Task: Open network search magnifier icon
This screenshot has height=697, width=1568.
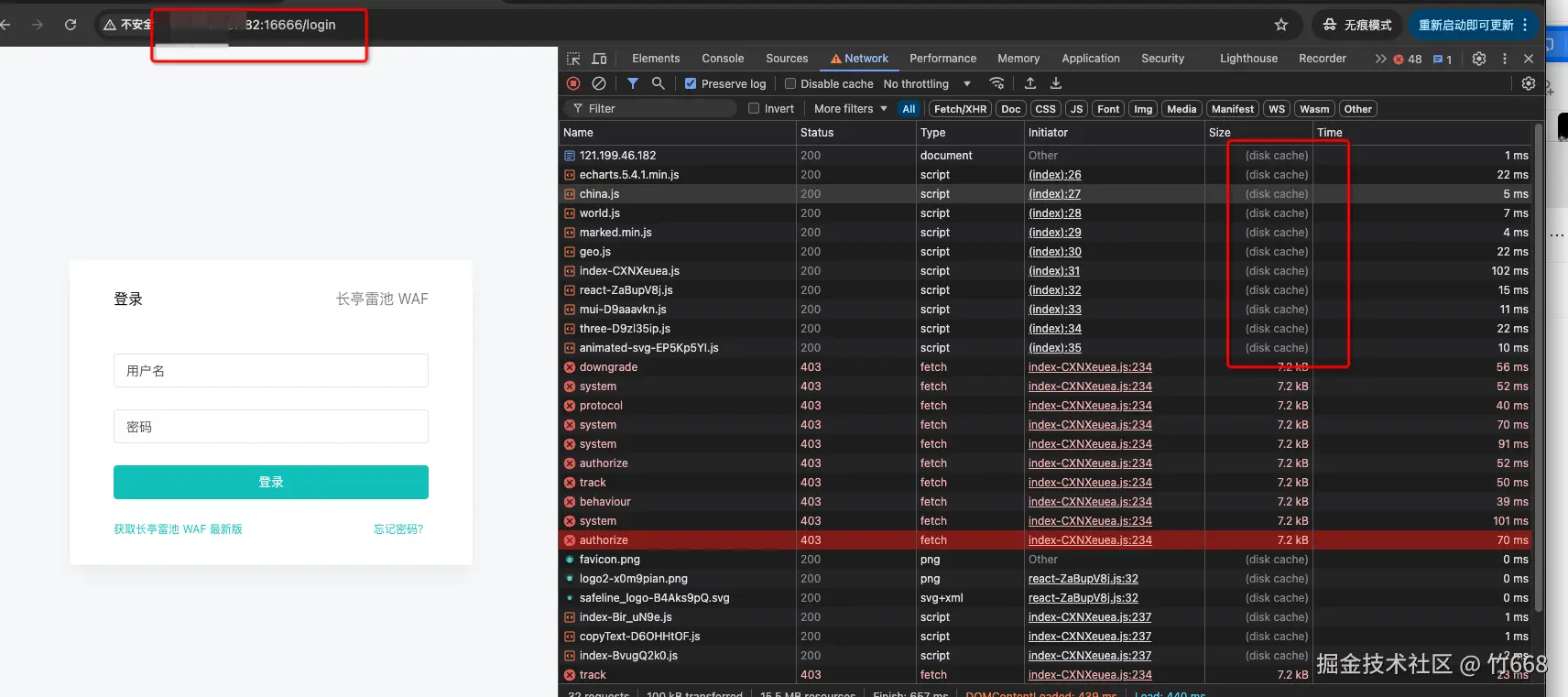Action: coord(658,83)
